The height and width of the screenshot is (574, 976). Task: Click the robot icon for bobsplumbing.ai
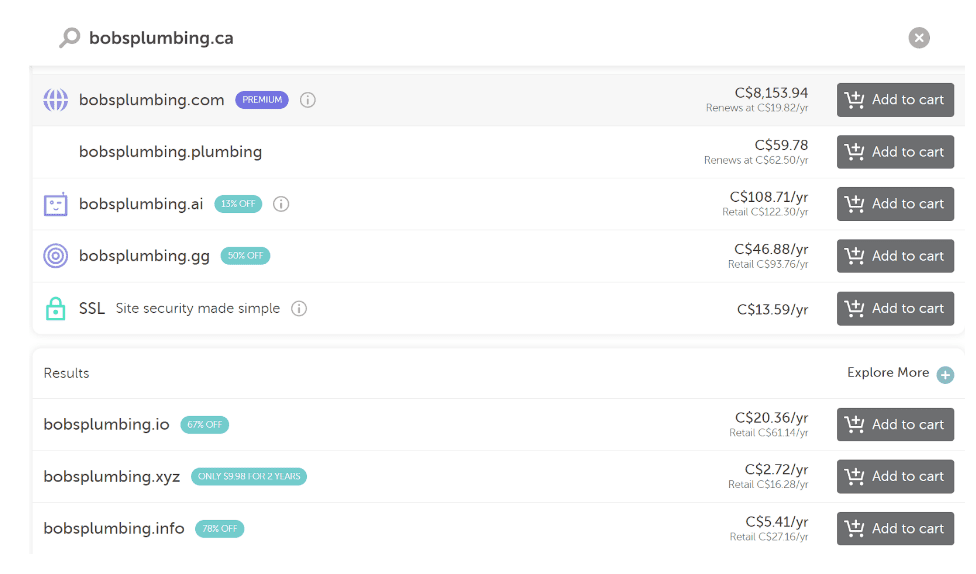55,204
